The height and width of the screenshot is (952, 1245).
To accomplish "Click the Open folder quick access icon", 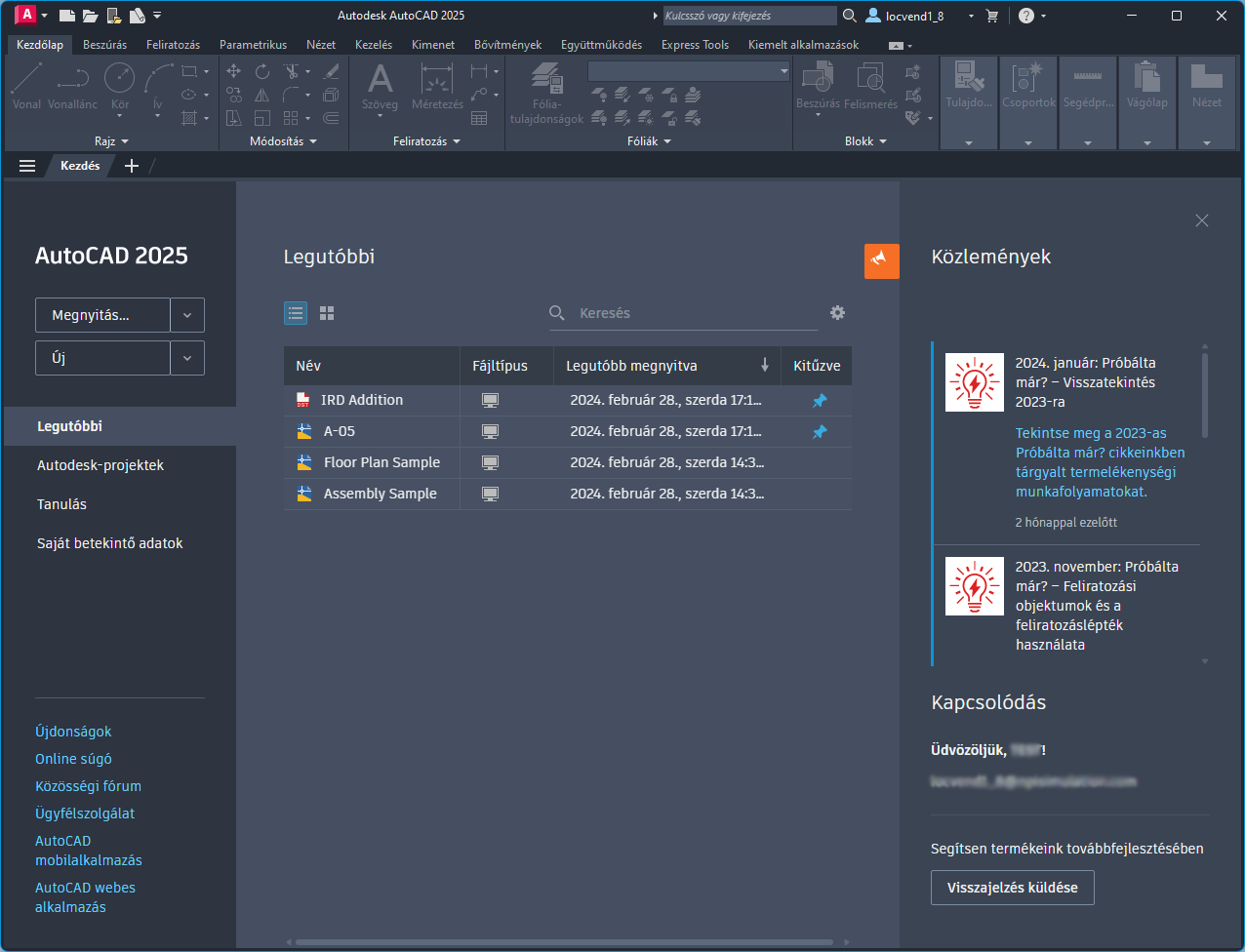I will tap(90, 16).
